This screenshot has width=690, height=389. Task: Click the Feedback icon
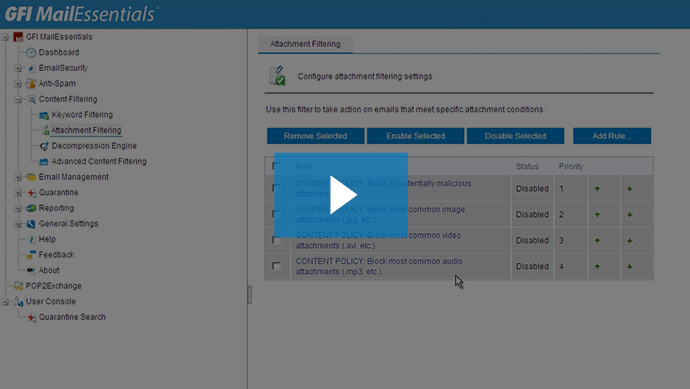[x=31, y=255]
